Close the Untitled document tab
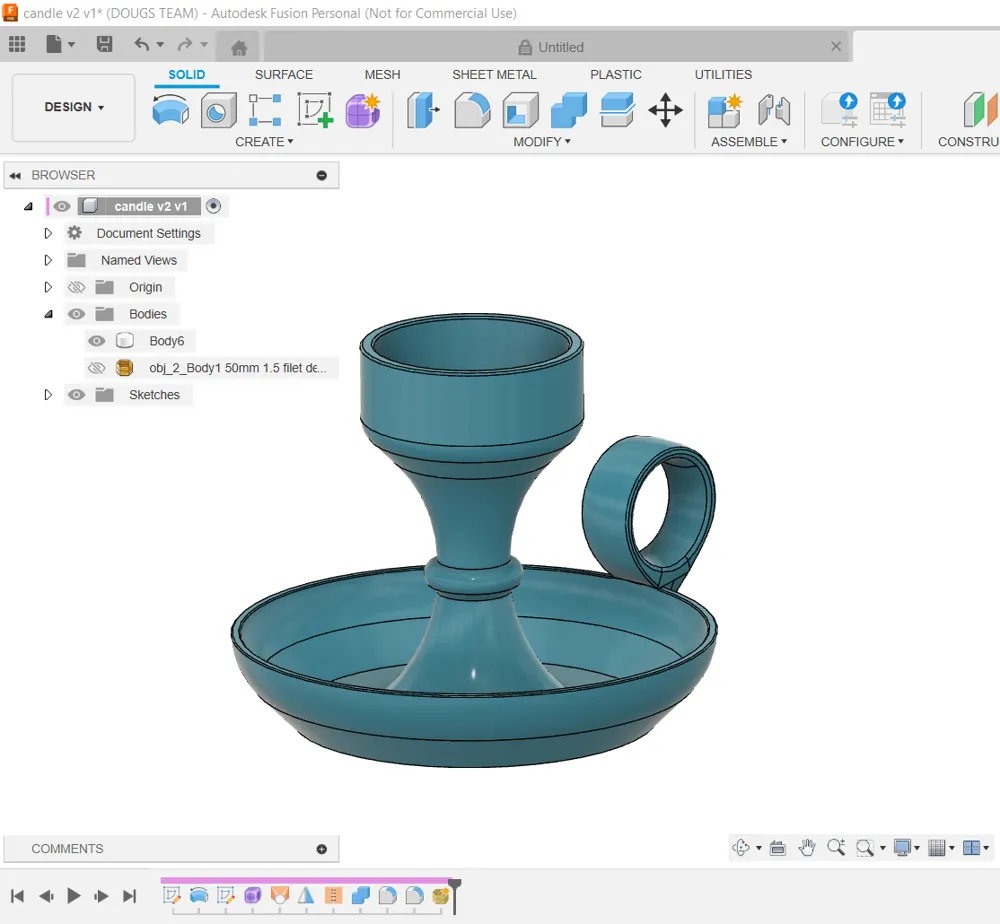Screen dimensions: 1000x924 coord(836,47)
